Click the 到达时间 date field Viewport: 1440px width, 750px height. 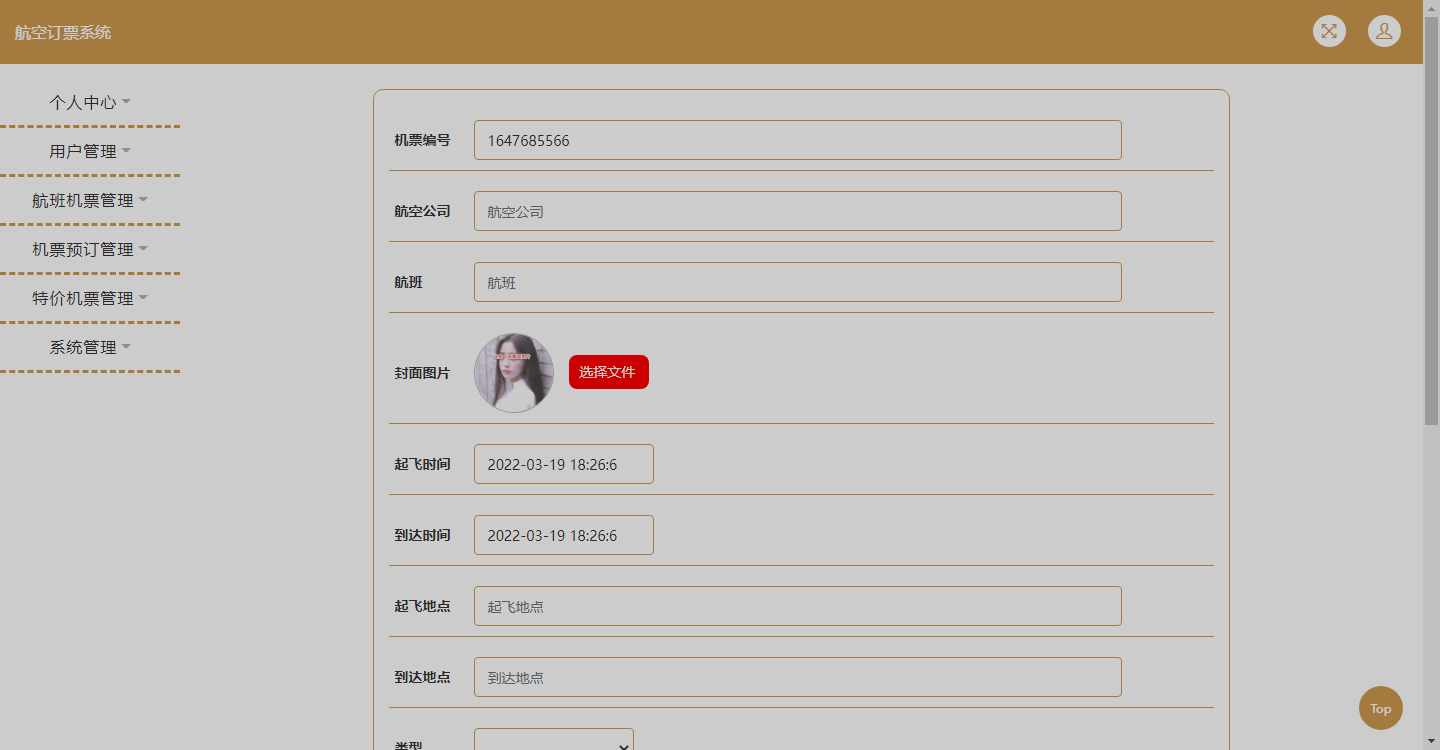coord(563,535)
